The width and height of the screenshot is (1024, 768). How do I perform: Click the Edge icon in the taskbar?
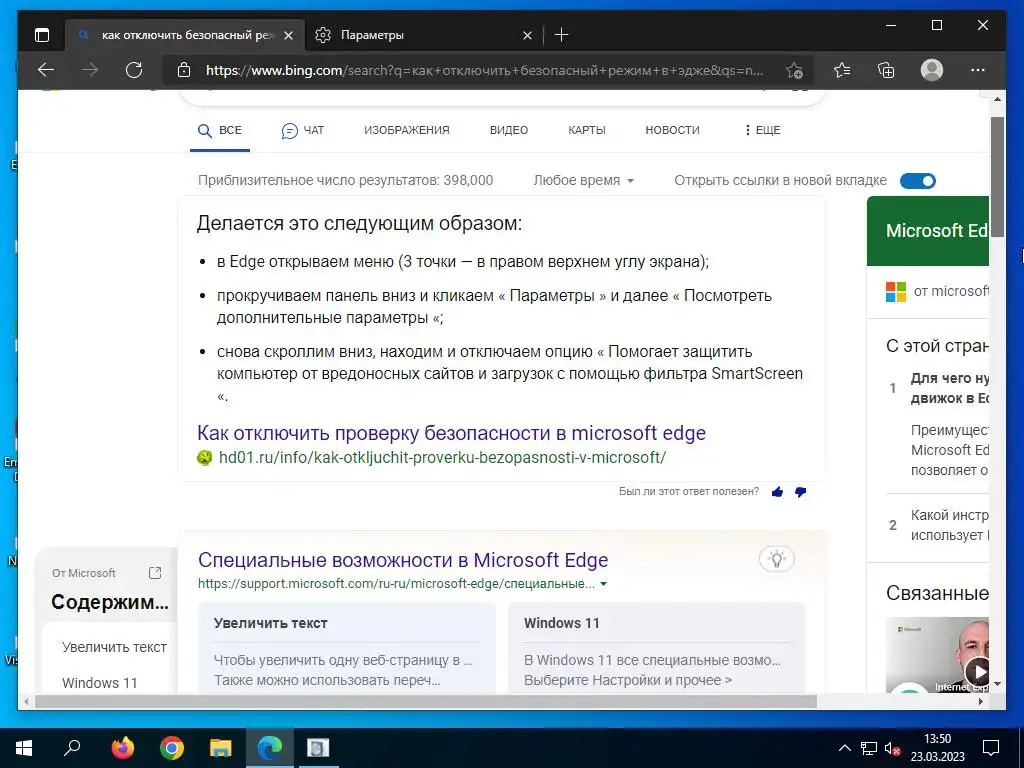269,748
